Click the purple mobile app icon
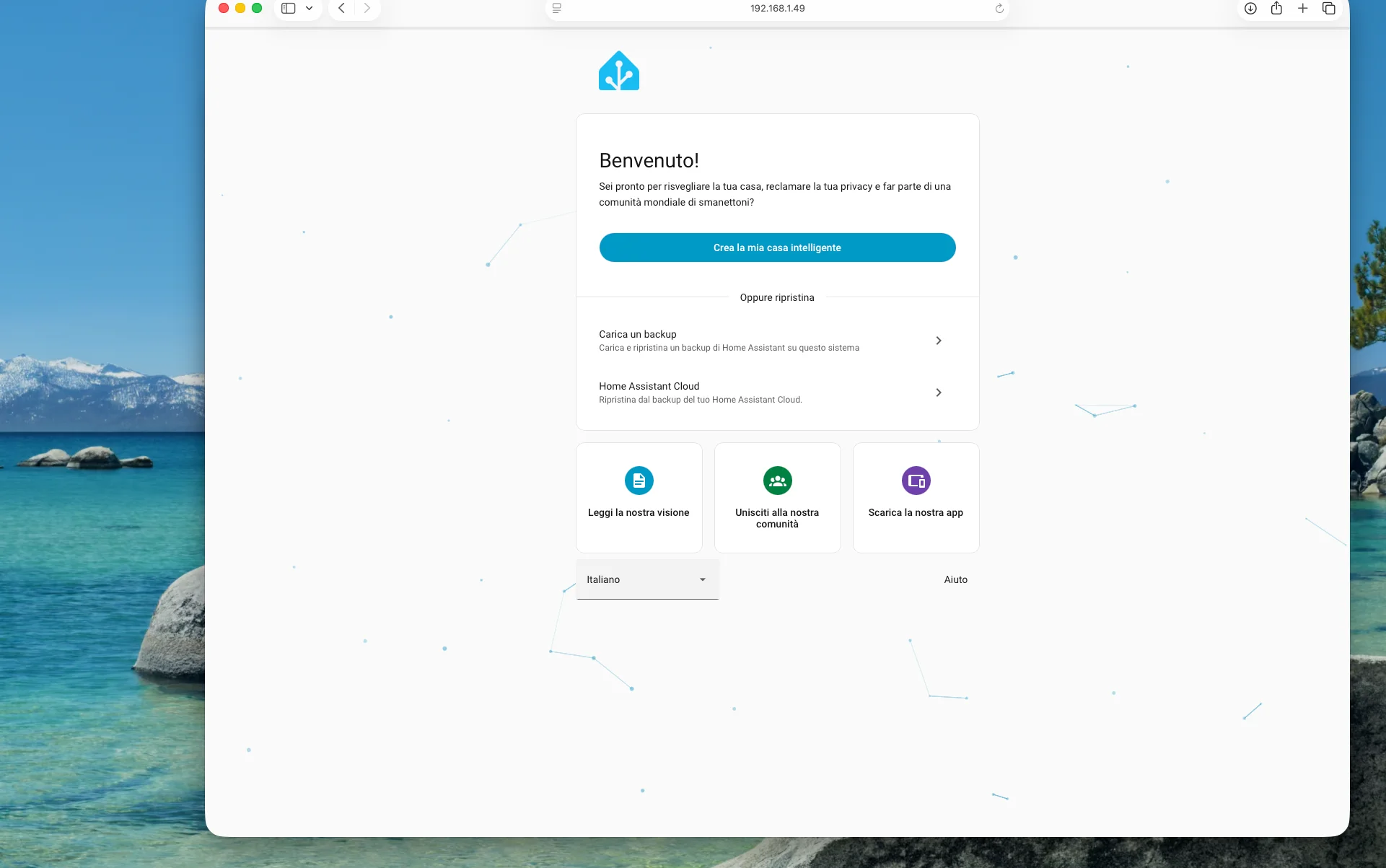This screenshot has height=868, width=1386. coord(916,480)
